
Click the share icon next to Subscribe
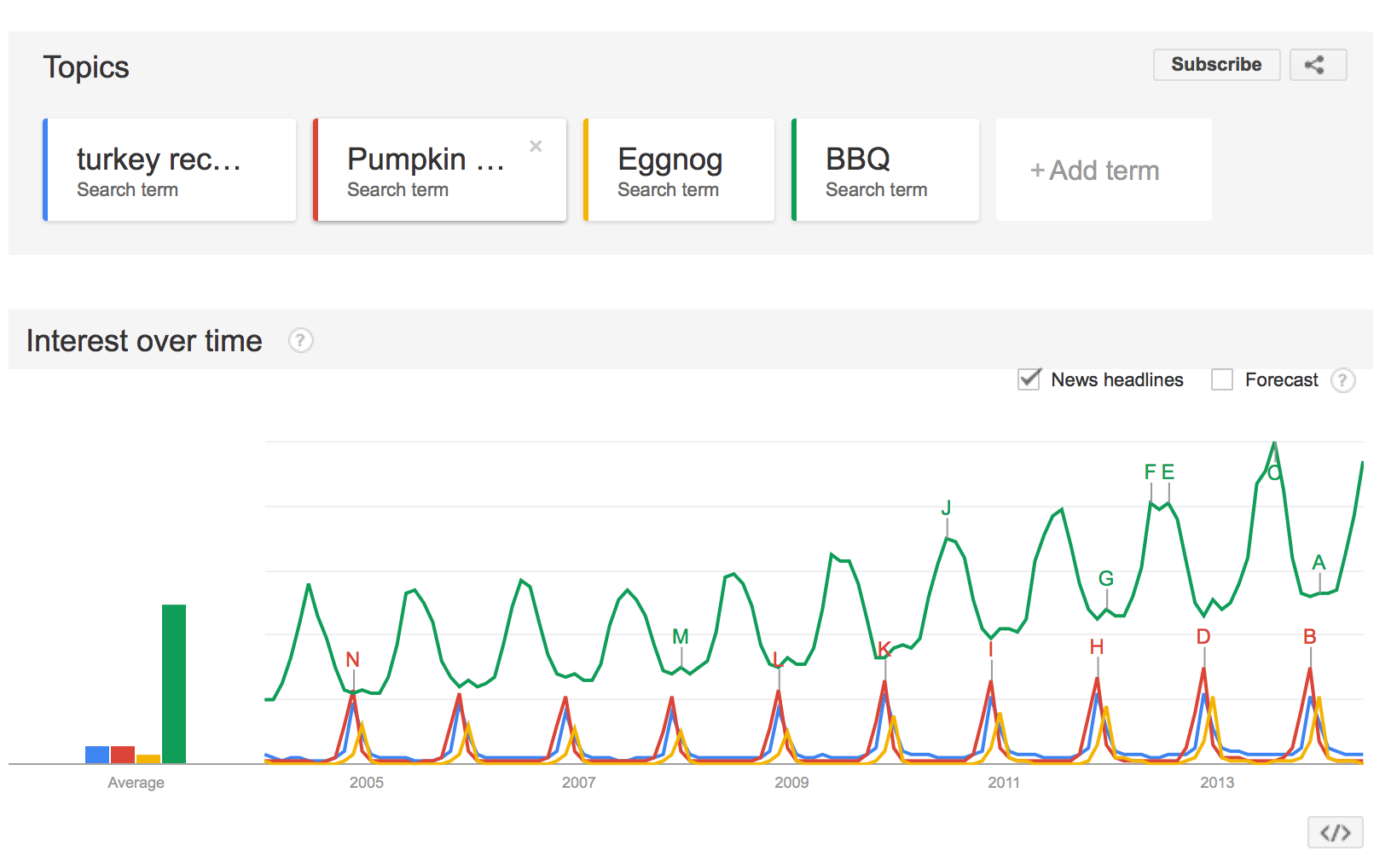[1318, 64]
